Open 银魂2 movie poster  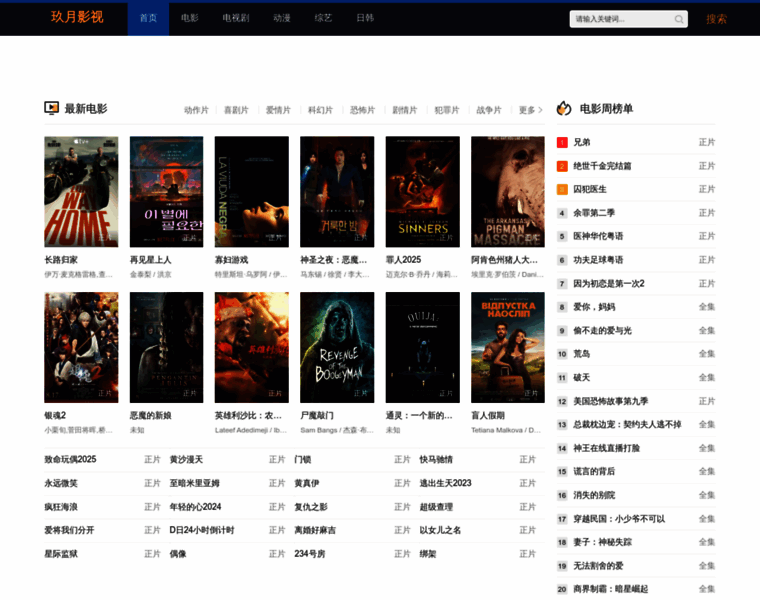81,347
